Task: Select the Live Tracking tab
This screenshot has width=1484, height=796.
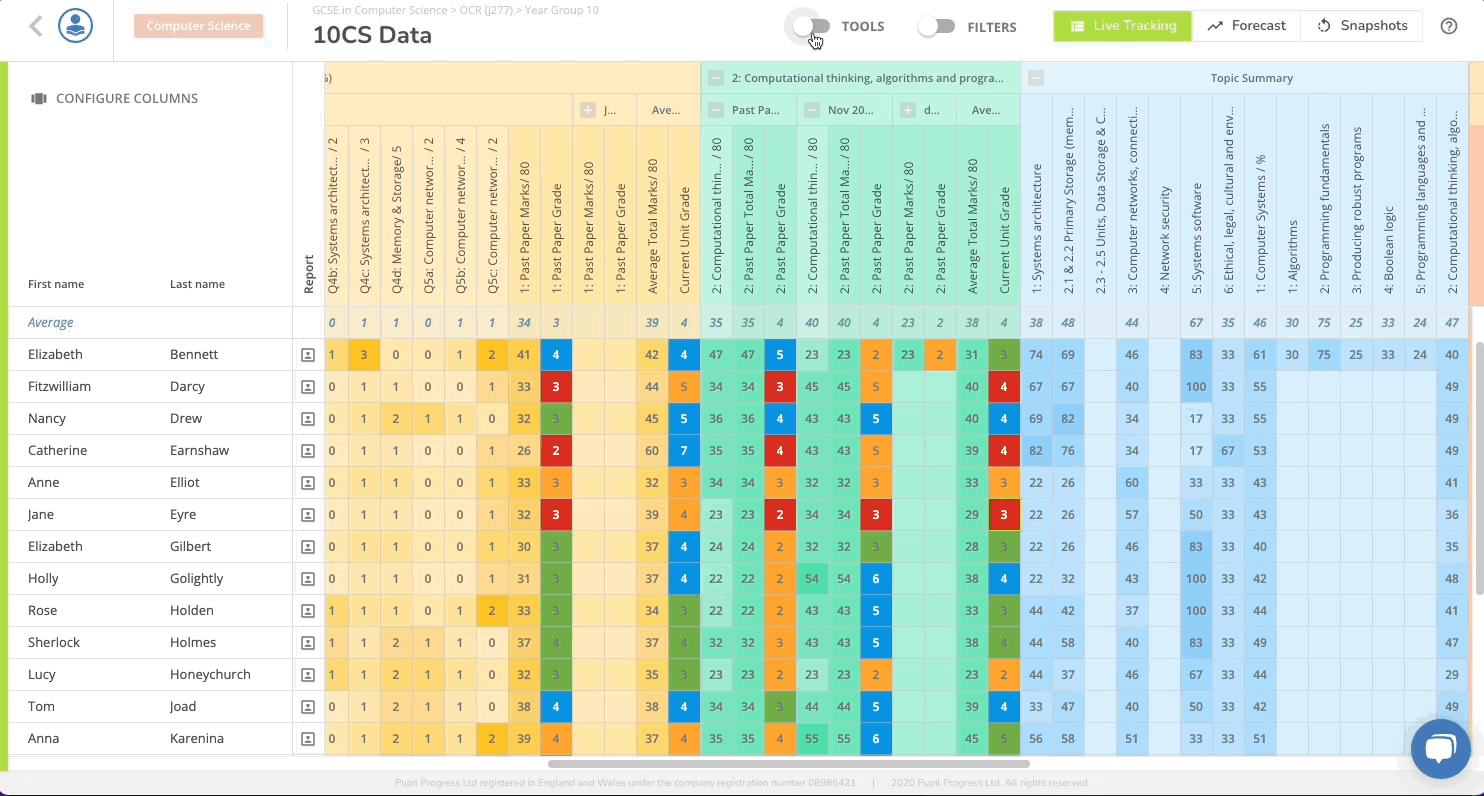Action: click(x=1122, y=26)
